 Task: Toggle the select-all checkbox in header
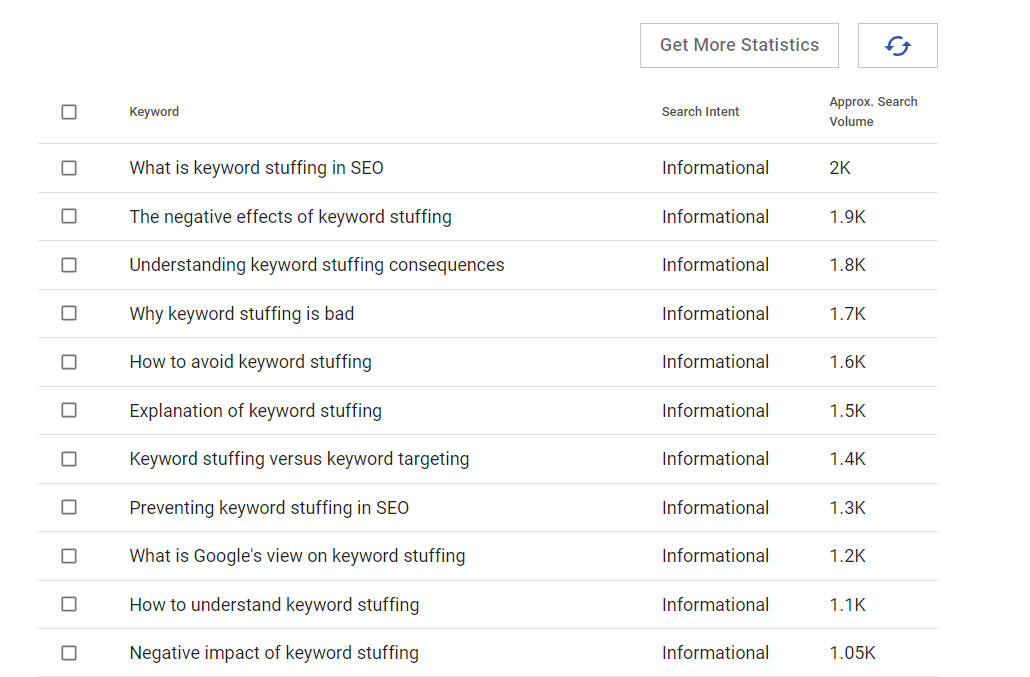(69, 112)
